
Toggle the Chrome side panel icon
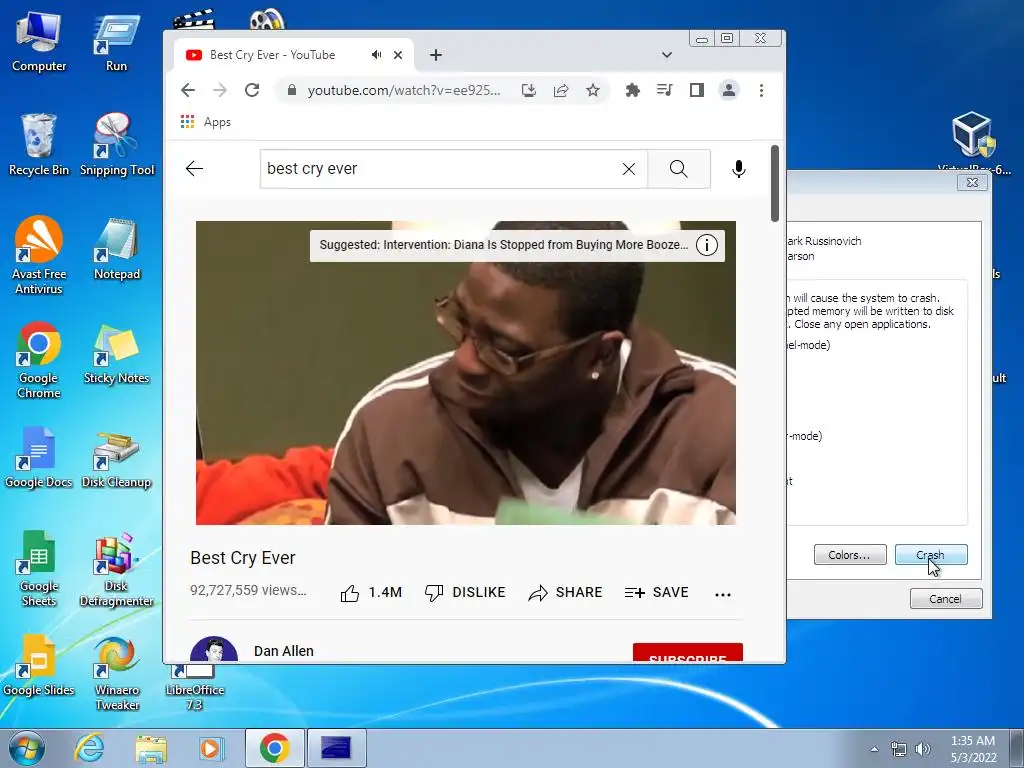tap(697, 90)
